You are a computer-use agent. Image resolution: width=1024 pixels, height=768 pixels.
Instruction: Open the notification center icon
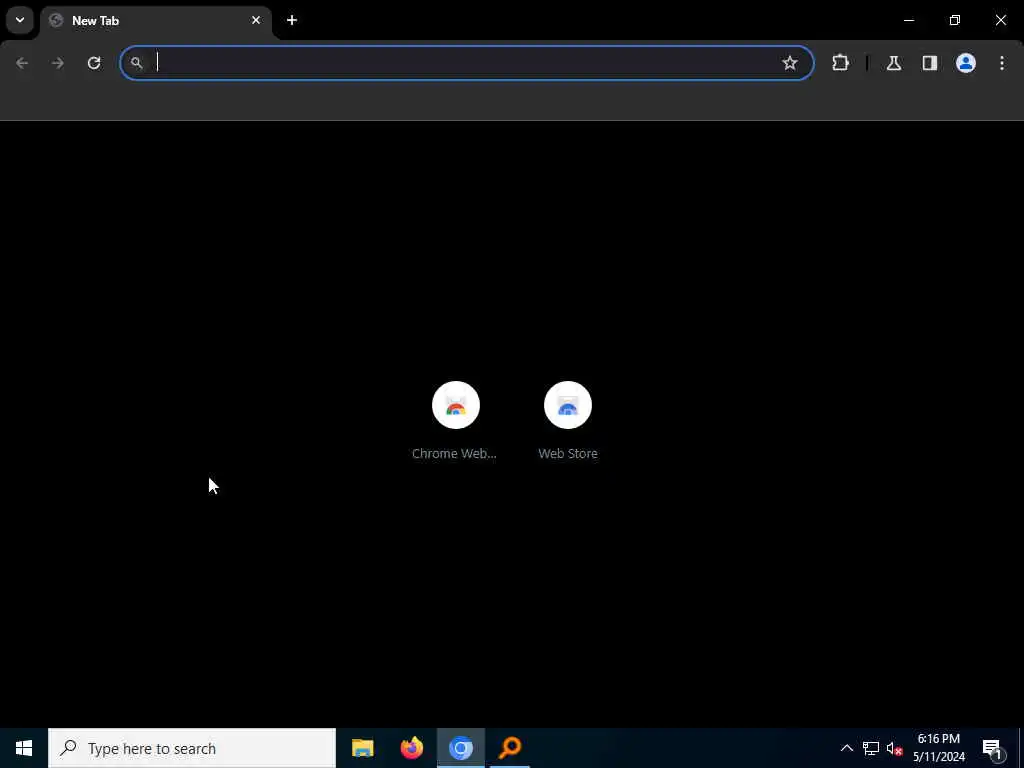point(993,748)
